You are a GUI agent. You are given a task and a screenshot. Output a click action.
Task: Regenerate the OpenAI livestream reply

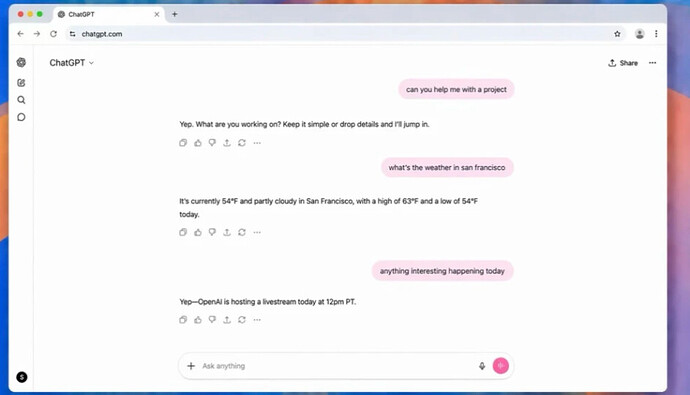pyautogui.click(x=242, y=320)
